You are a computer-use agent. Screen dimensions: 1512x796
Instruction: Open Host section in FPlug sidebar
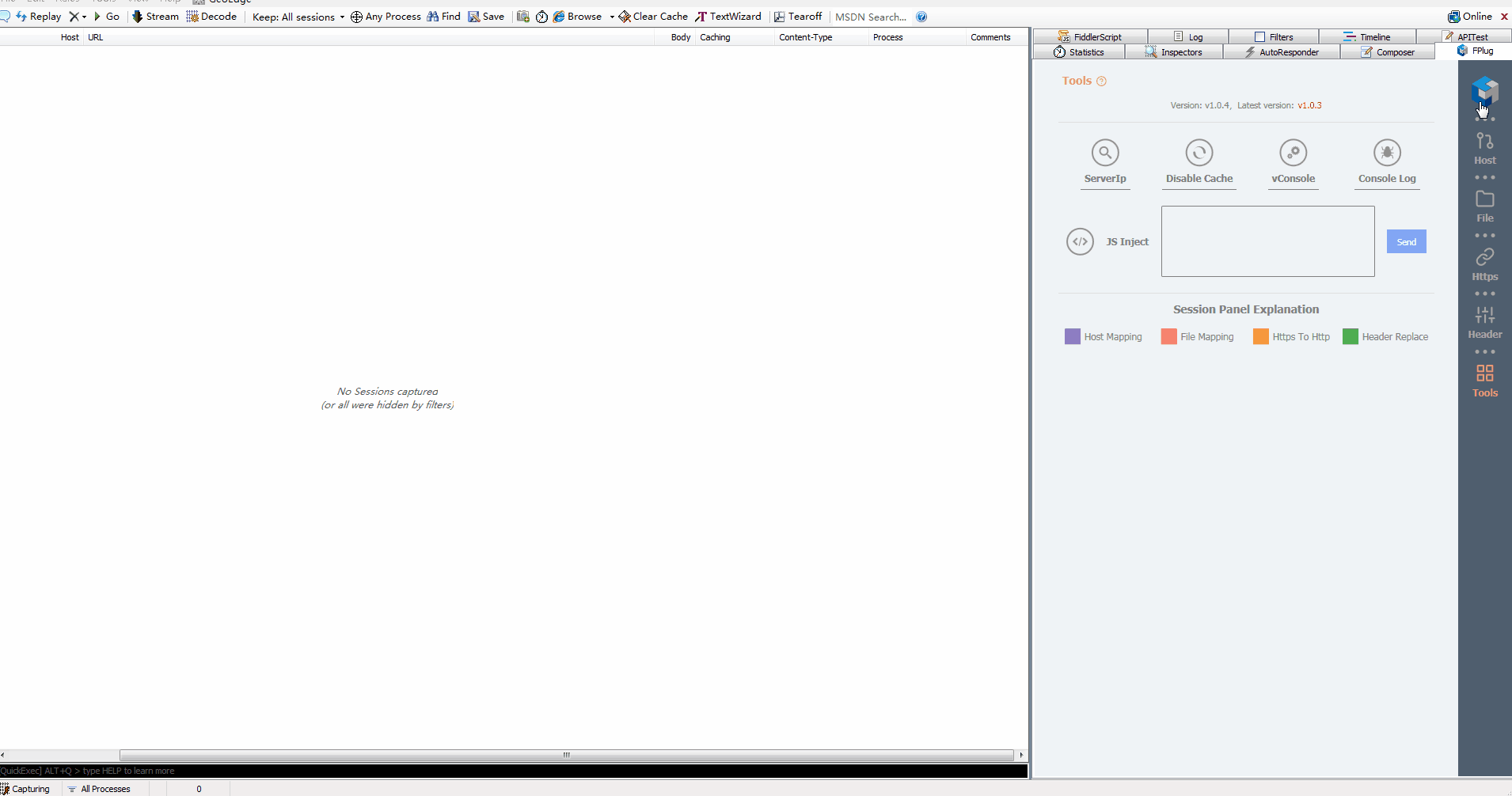coord(1485,149)
